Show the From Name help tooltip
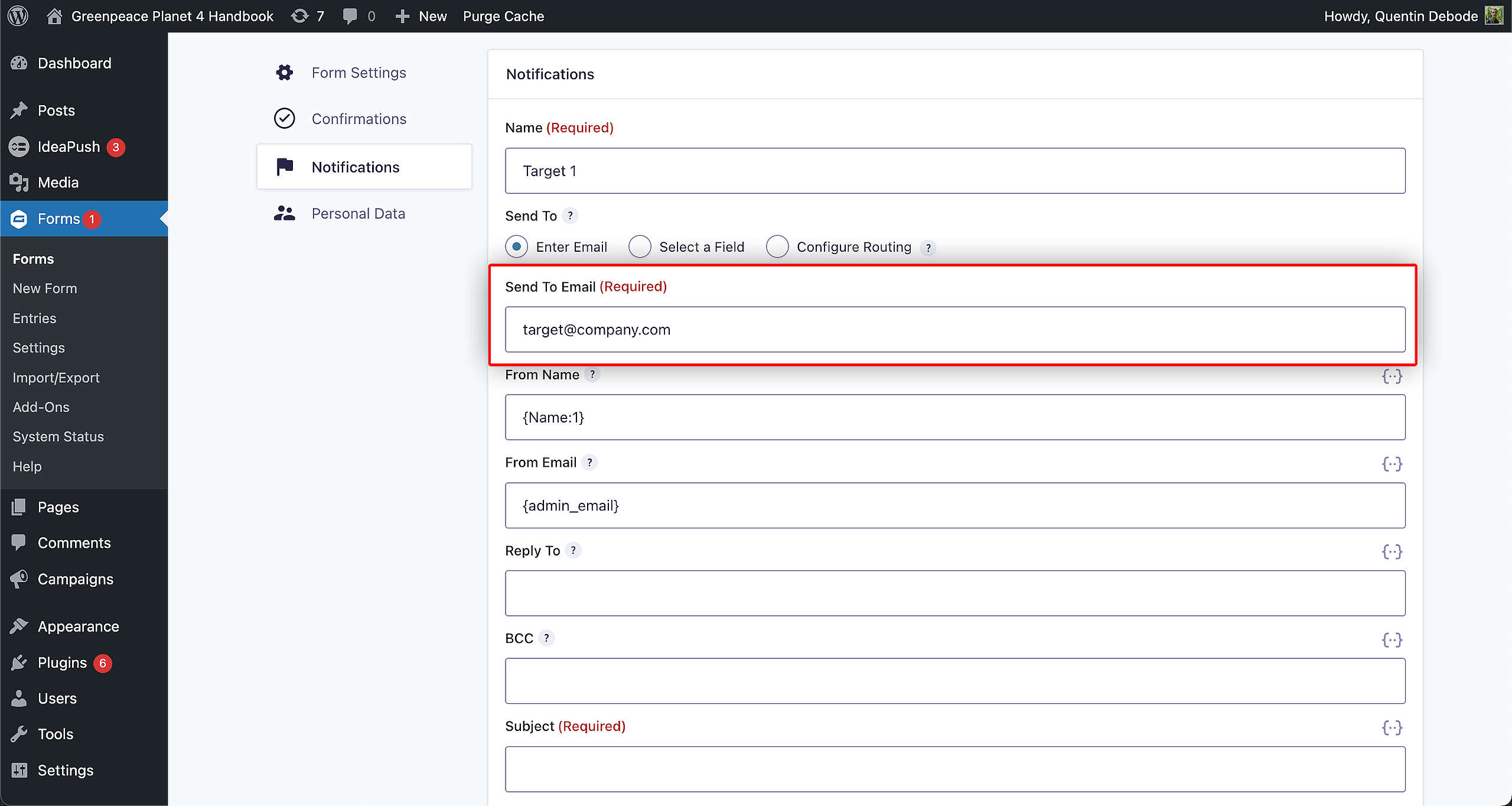 tap(592, 375)
